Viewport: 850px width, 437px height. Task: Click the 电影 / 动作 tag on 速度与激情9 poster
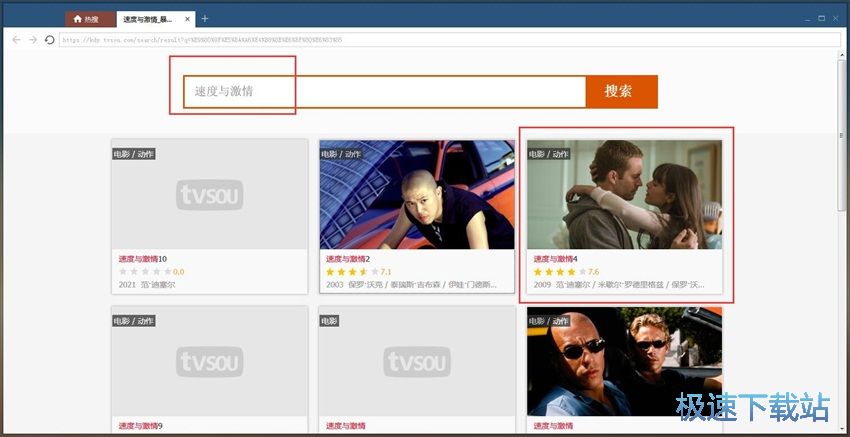pos(133,321)
